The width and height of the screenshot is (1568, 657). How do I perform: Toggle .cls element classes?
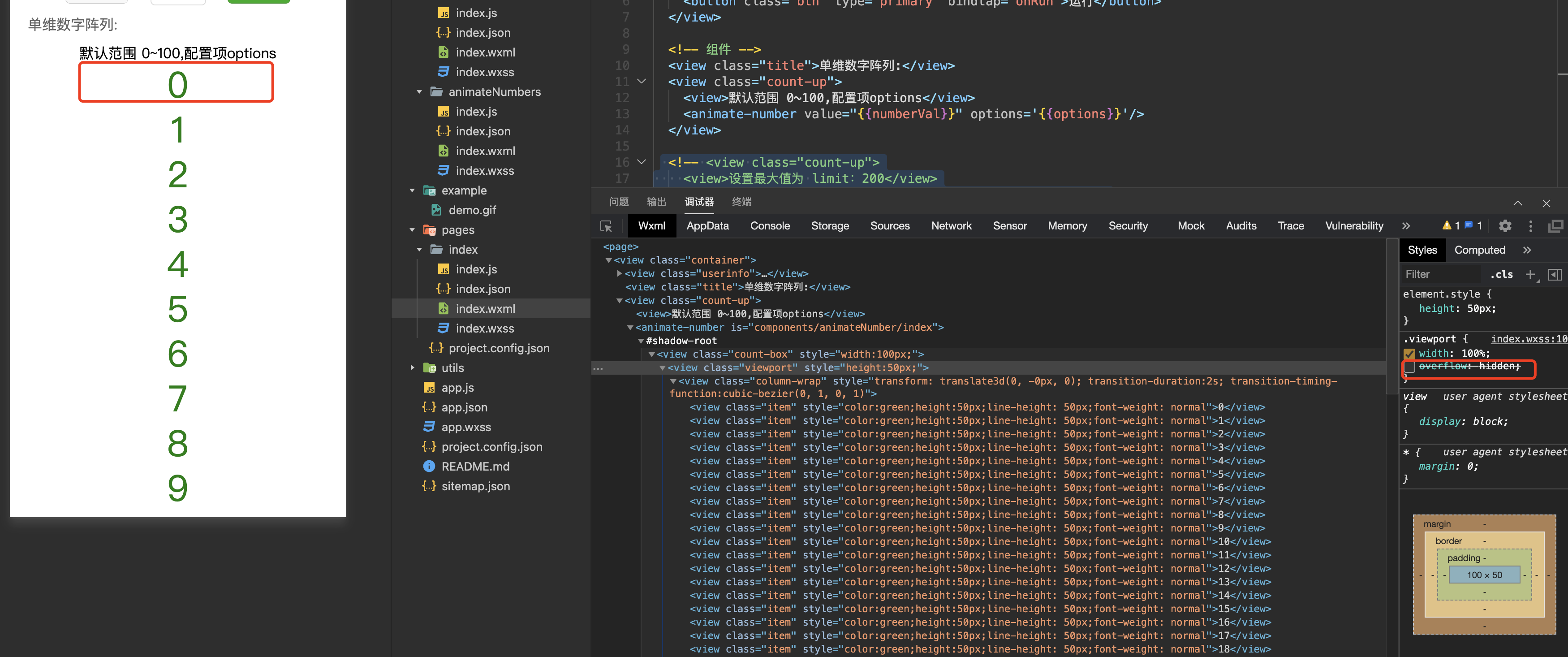tap(1502, 274)
